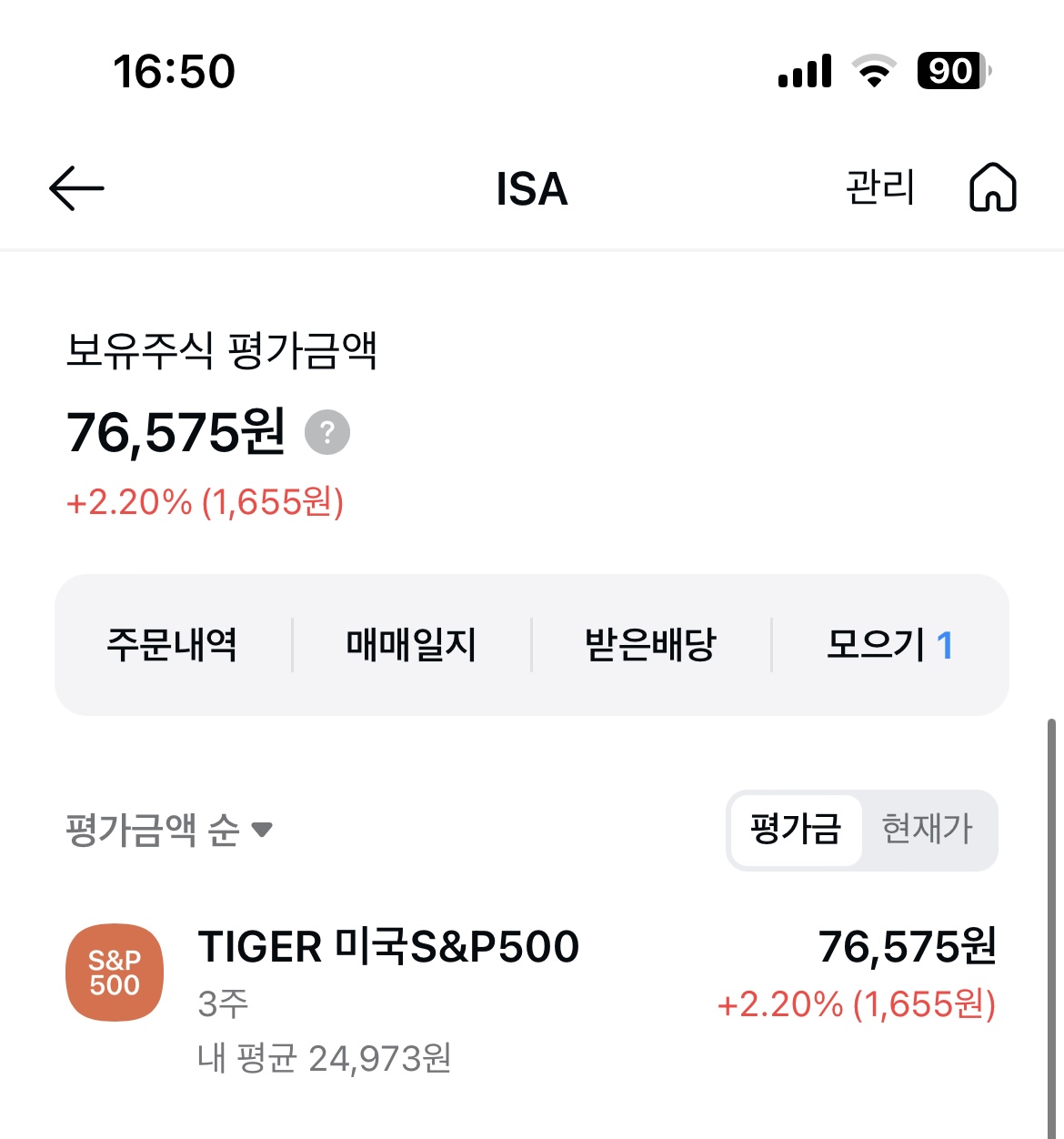Open the S&P 500 orange stock logo

click(115, 973)
